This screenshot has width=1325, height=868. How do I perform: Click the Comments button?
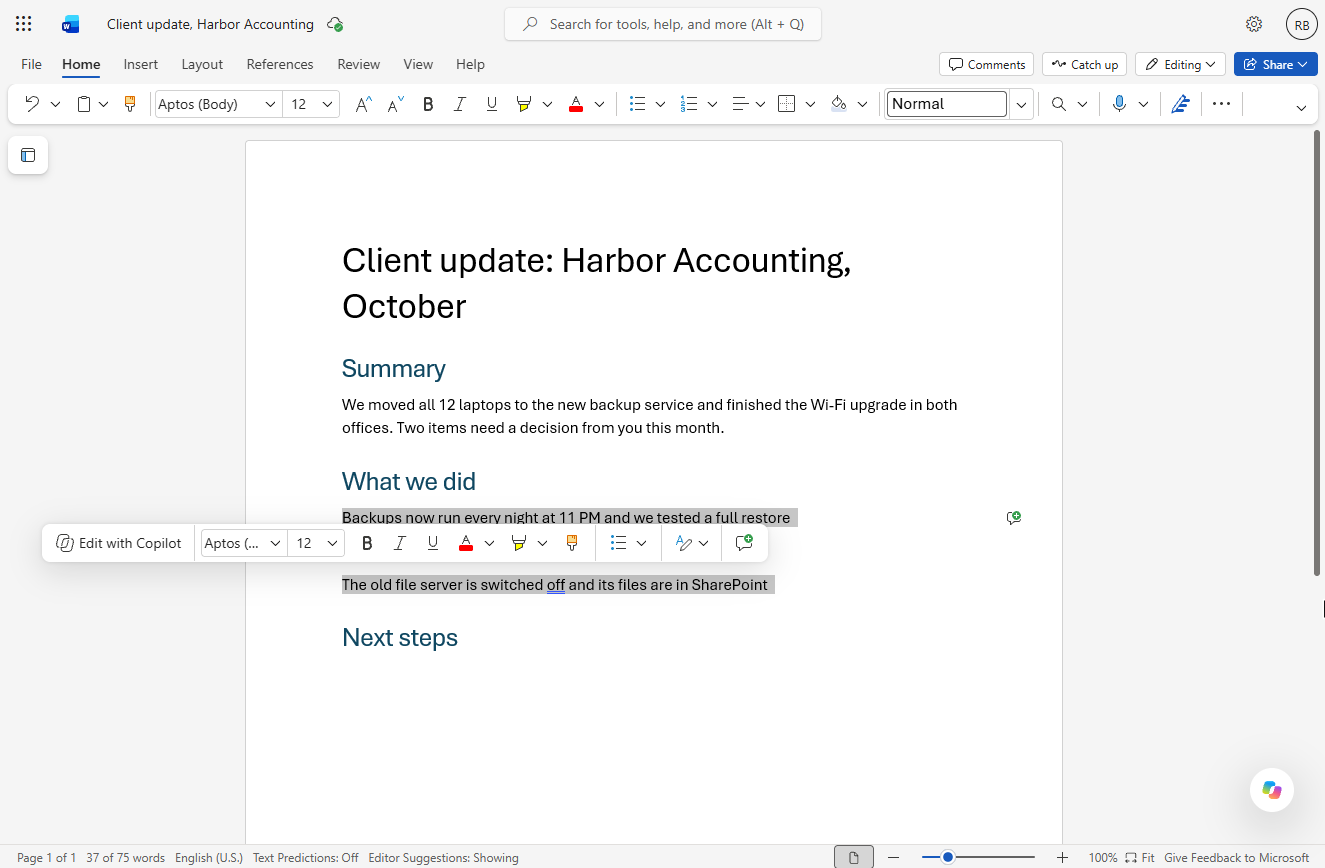tap(987, 64)
